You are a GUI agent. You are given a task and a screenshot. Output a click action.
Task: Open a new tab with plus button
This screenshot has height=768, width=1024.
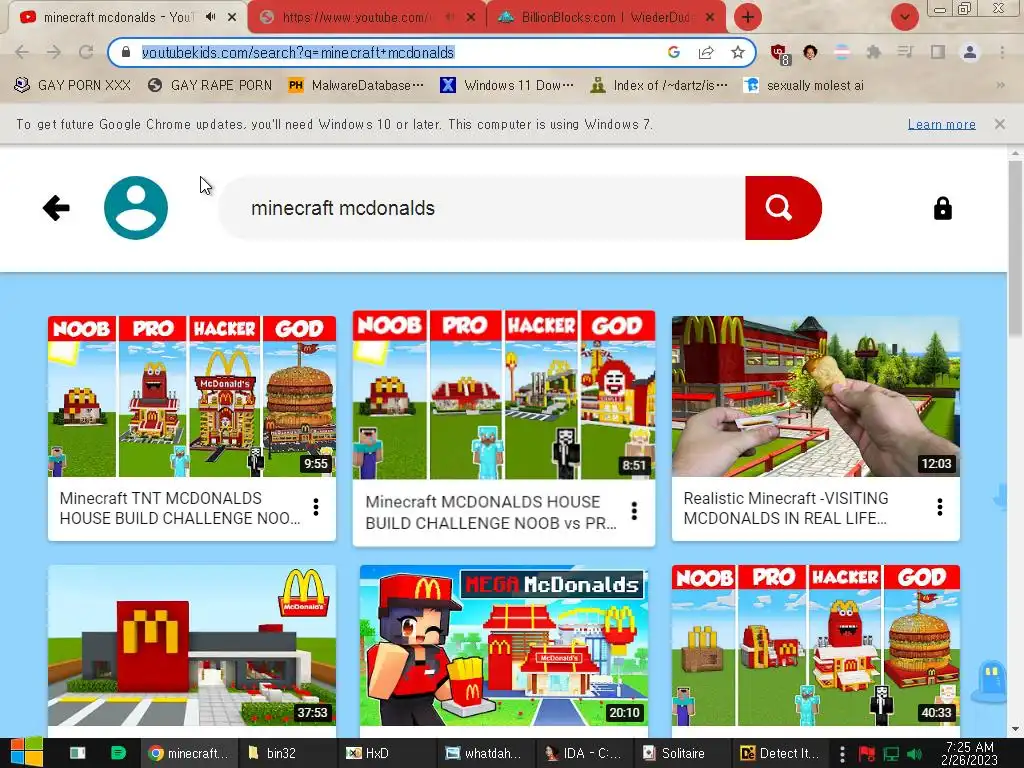pyautogui.click(x=748, y=18)
